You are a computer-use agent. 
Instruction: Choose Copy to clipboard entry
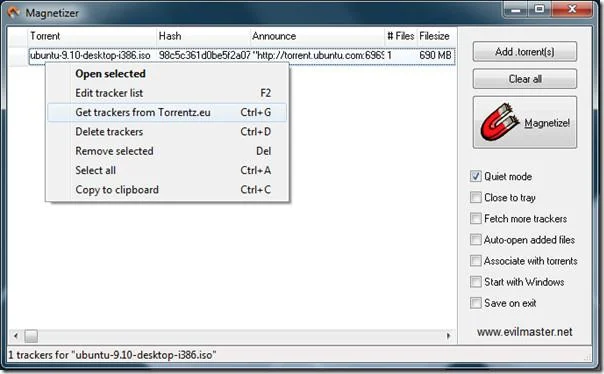click(167, 190)
